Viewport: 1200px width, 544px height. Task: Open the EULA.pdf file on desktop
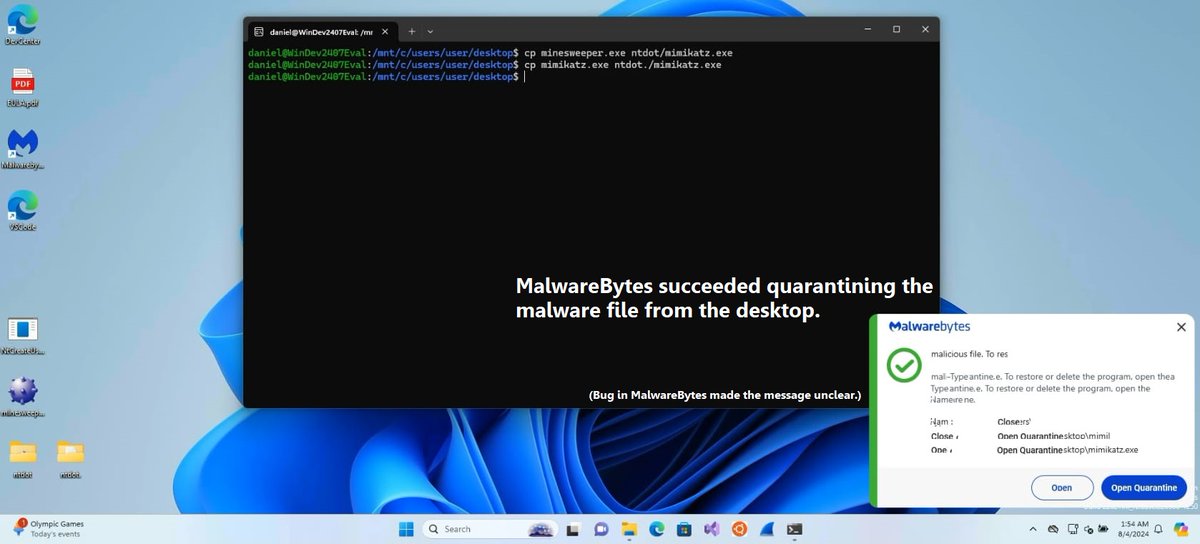click(22, 87)
